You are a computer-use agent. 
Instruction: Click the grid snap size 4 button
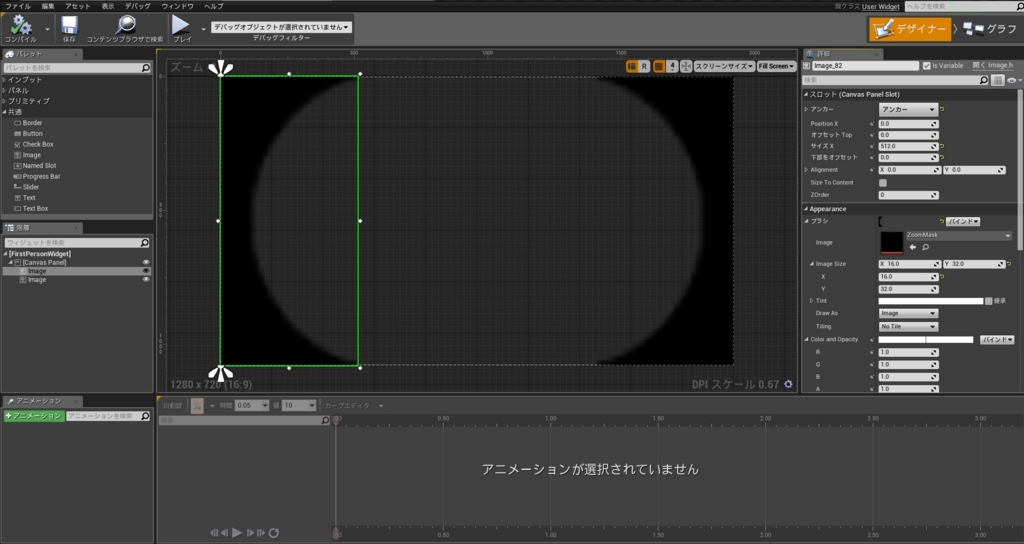[672, 66]
